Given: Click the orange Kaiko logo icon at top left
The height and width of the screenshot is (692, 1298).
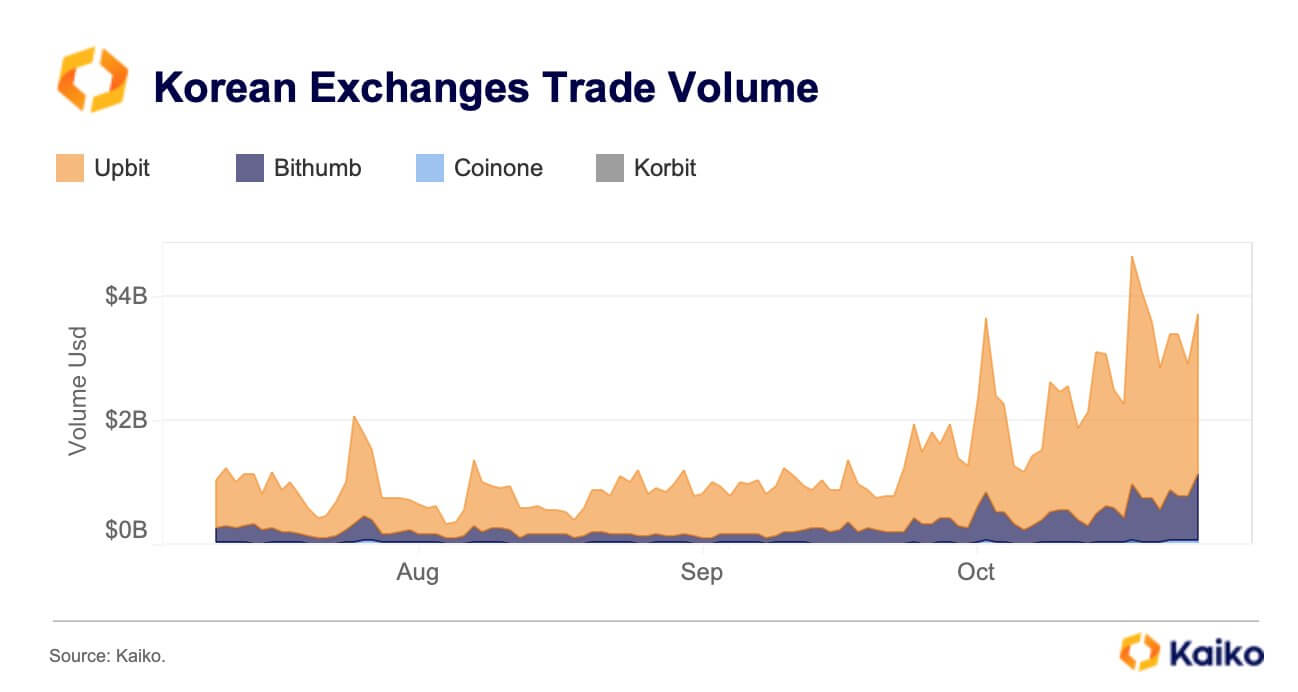Looking at the screenshot, I should [93, 80].
